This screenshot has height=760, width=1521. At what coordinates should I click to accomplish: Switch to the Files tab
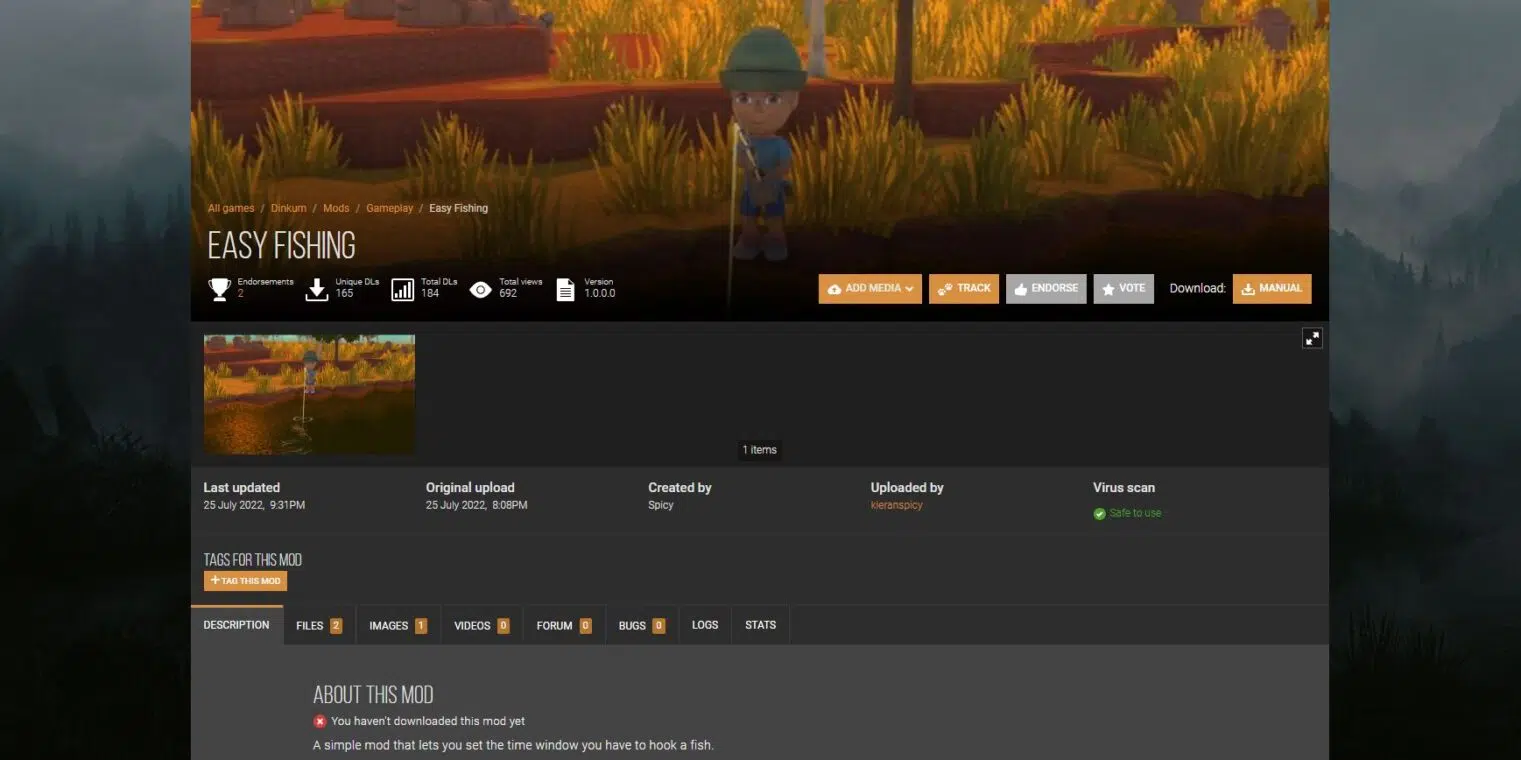[x=319, y=625]
